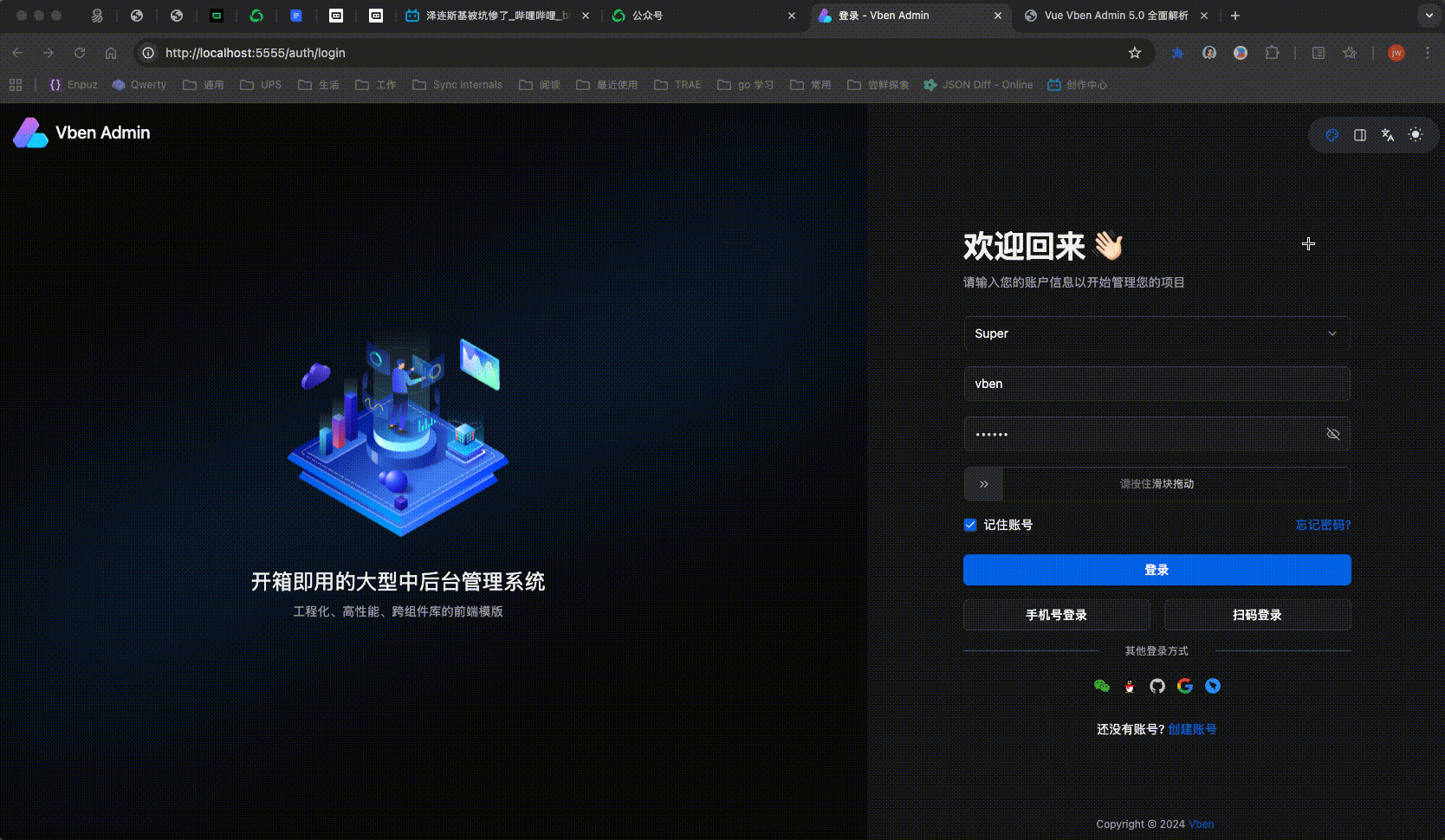Click the vben username input field
This screenshot has height=840, width=1445.
(1157, 384)
